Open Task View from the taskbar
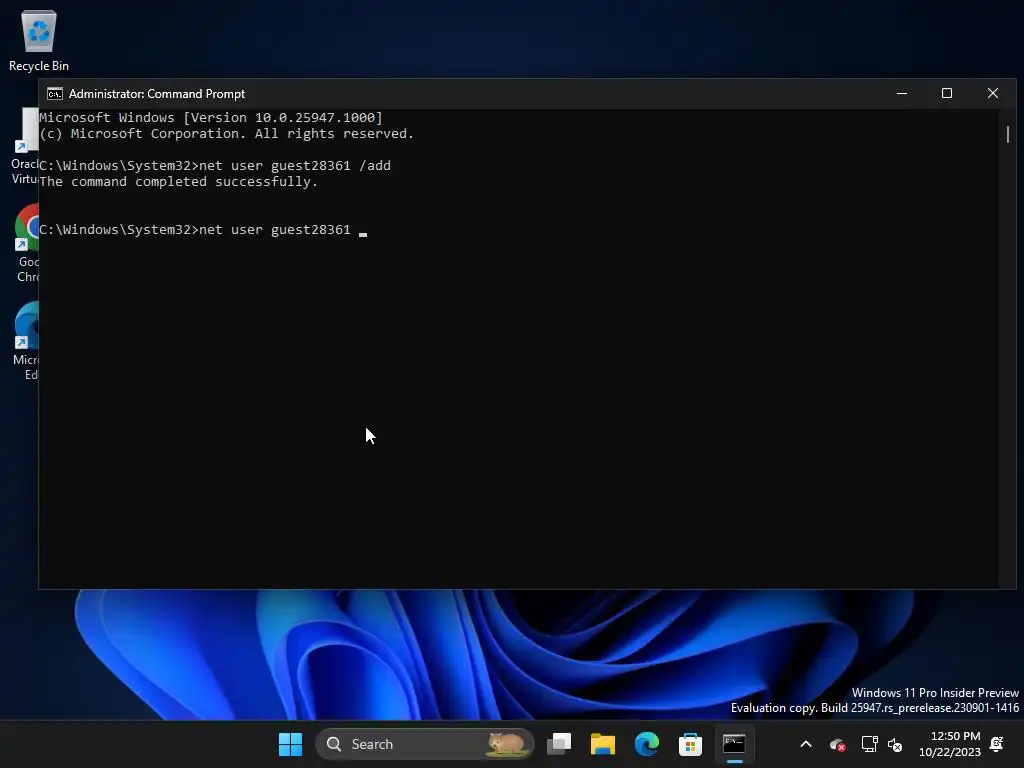The width and height of the screenshot is (1024, 768). [559, 744]
